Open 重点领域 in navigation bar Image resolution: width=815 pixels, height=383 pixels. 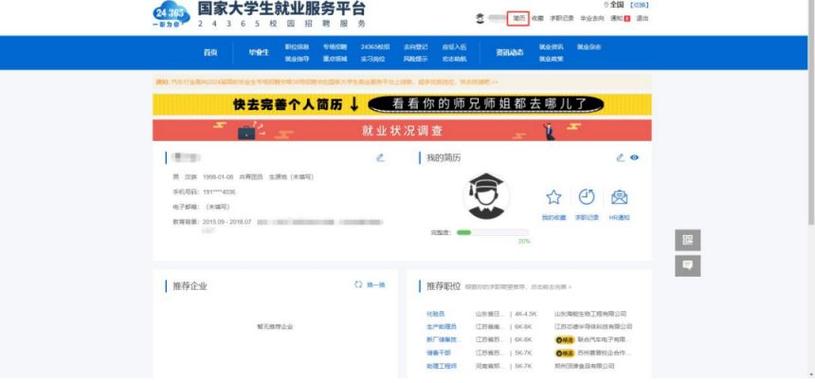335,59
